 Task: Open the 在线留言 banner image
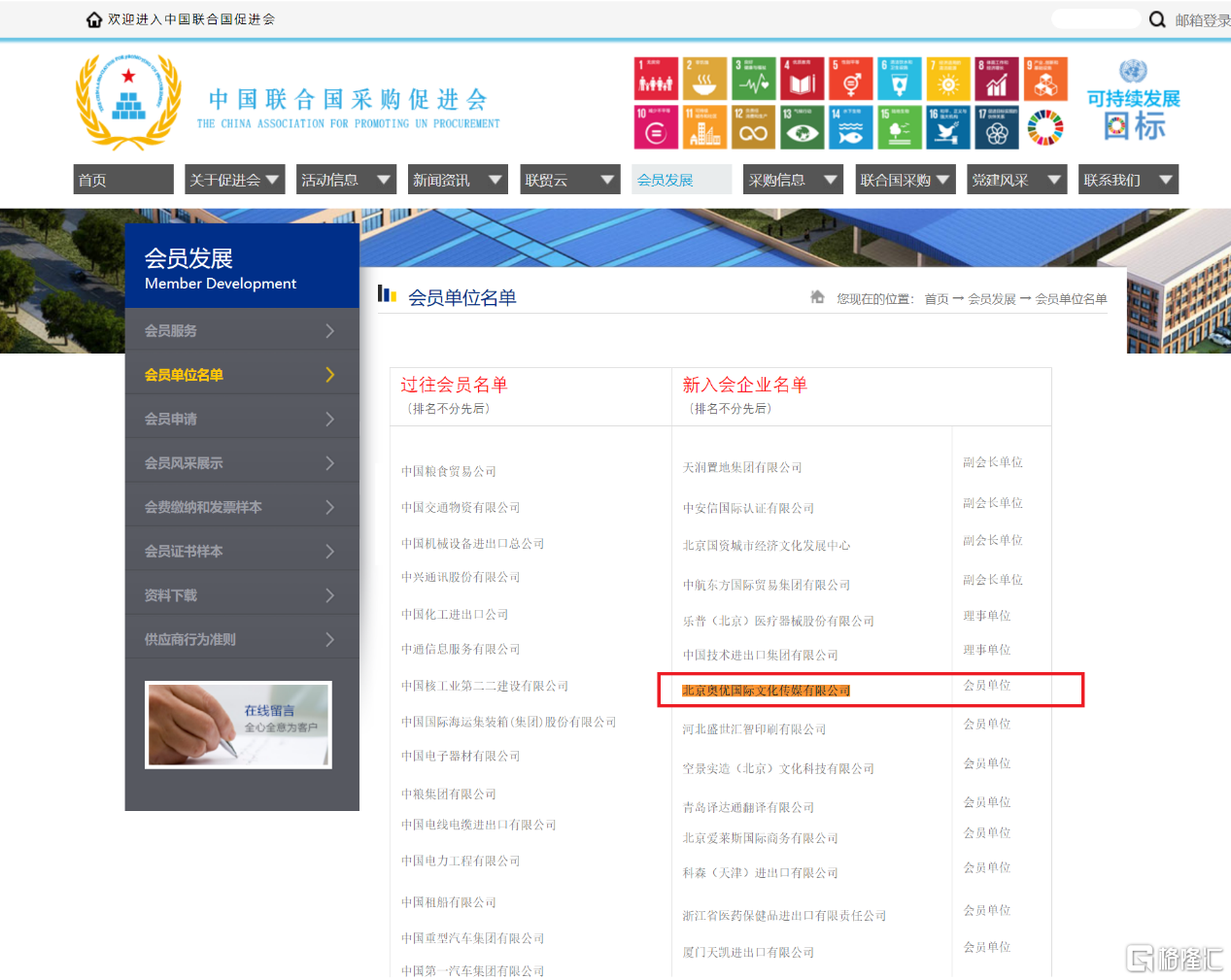[x=238, y=725]
